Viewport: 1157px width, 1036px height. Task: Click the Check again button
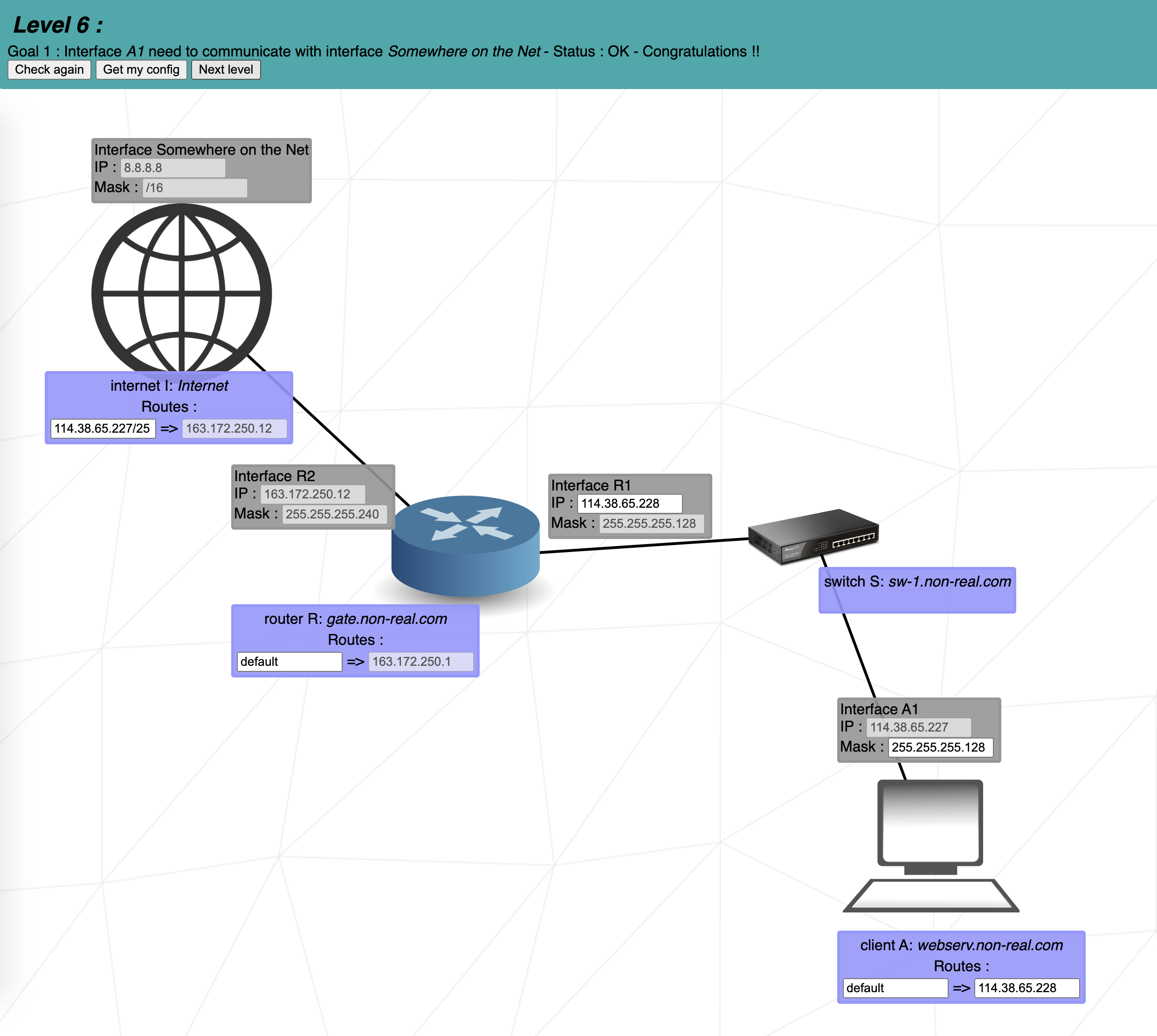49,69
